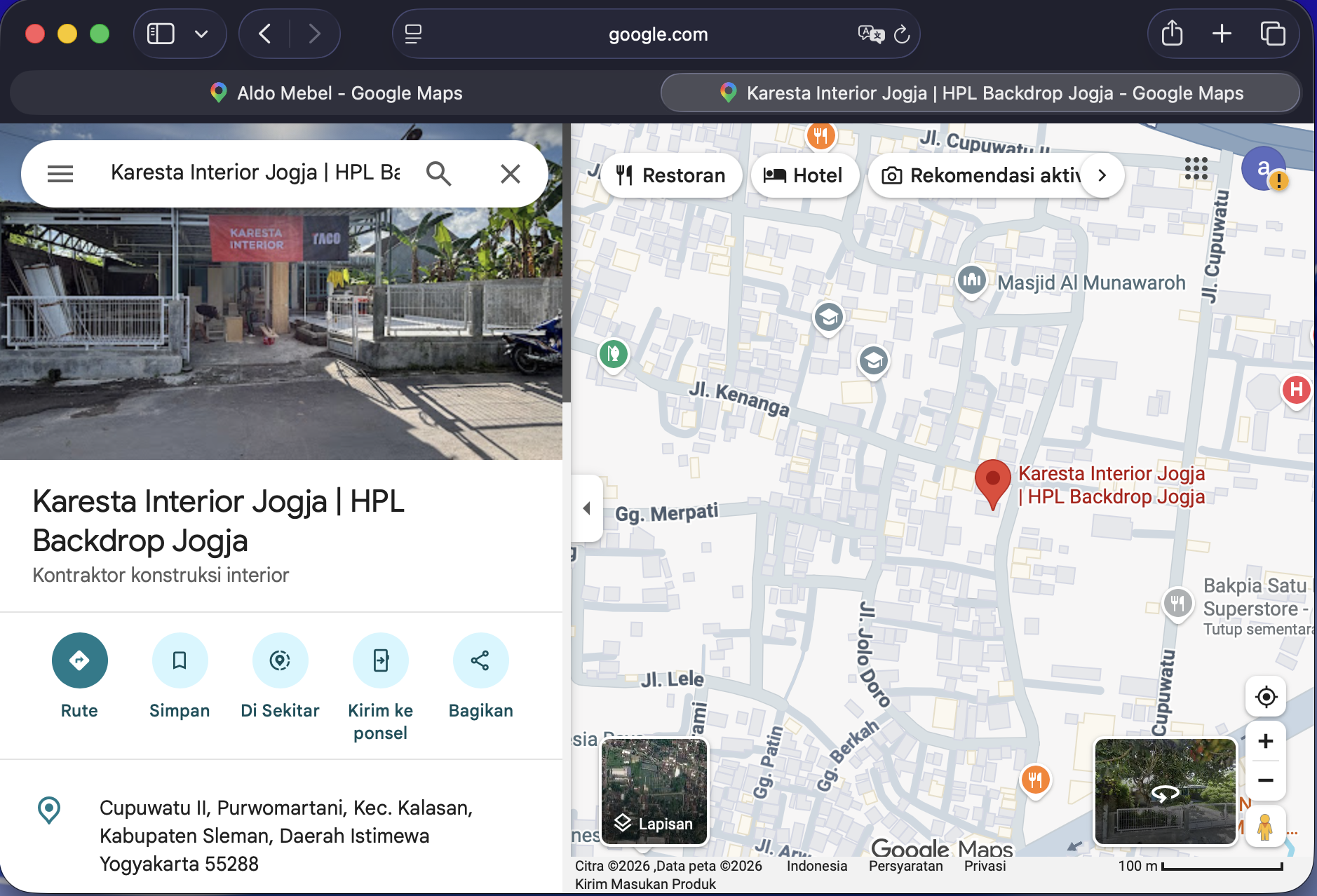Viewport: 1317px width, 896px height.
Task: Select the Masjid Al Munawaroh map marker
Action: [x=972, y=282]
